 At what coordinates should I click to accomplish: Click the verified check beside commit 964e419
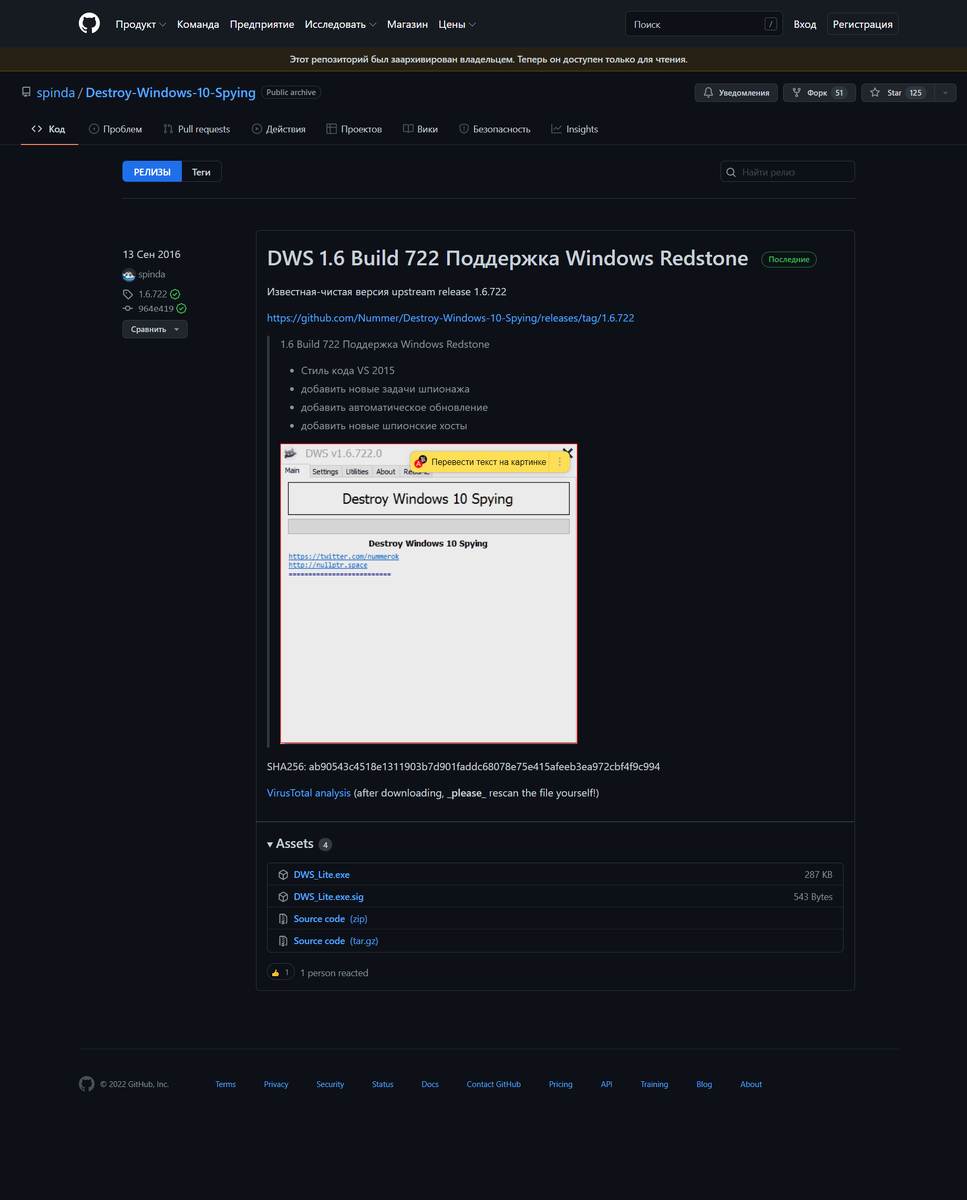click(181, 309)
